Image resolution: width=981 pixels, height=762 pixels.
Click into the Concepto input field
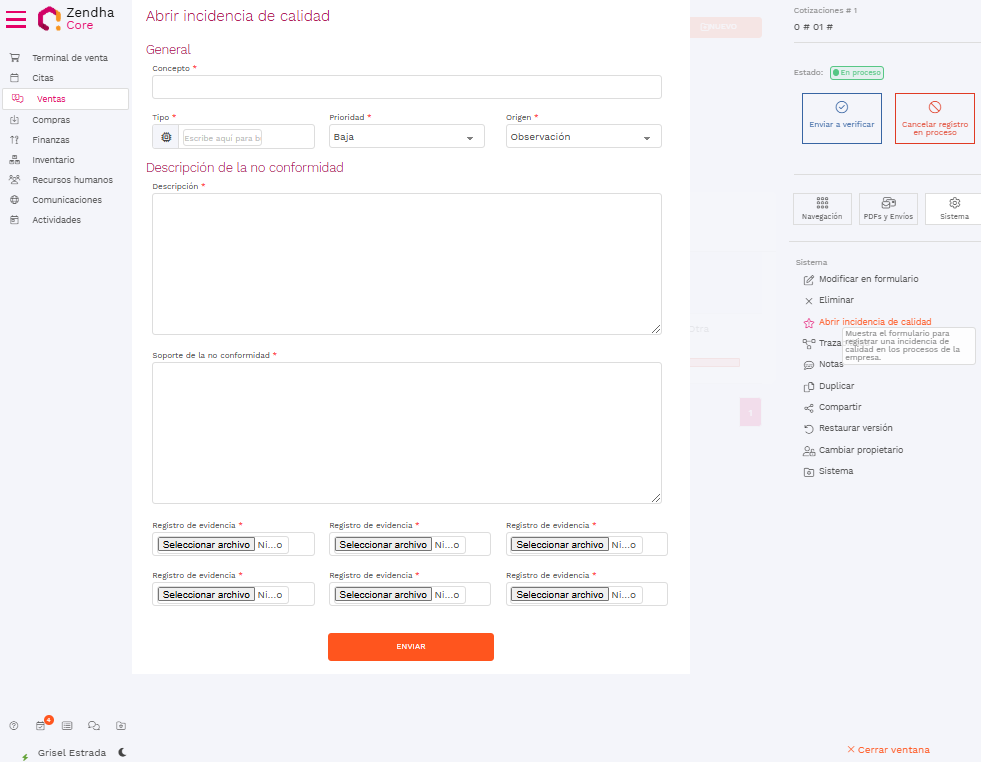pyautogui.click(x=406, y=87)
